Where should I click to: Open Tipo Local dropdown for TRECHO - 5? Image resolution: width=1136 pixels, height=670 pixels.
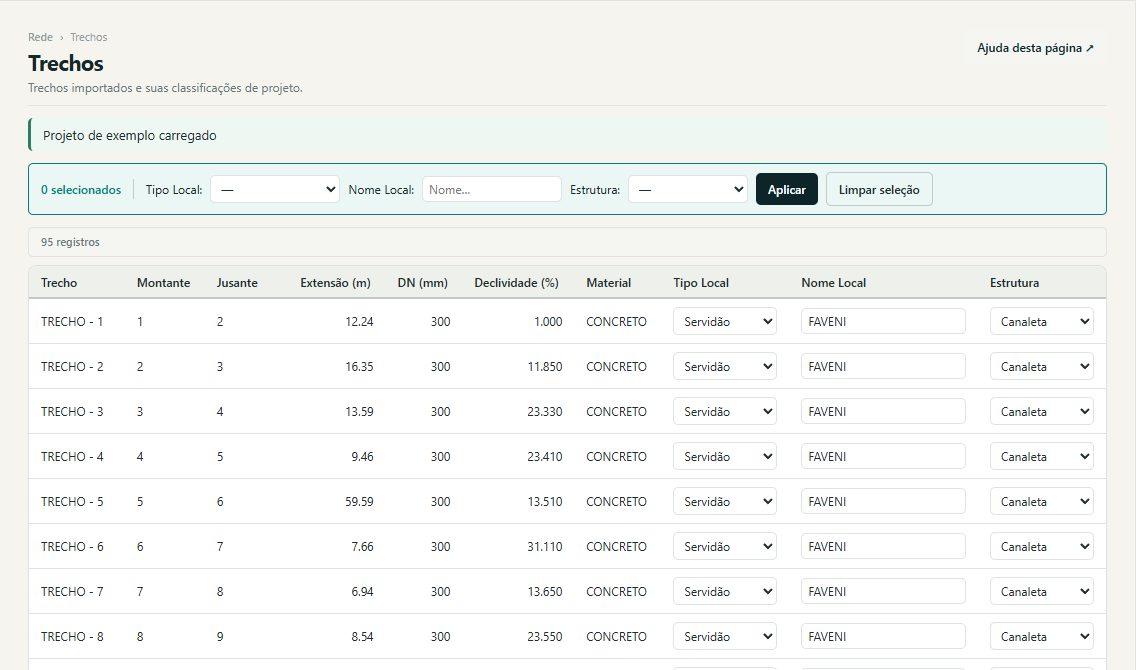[725, 501]
